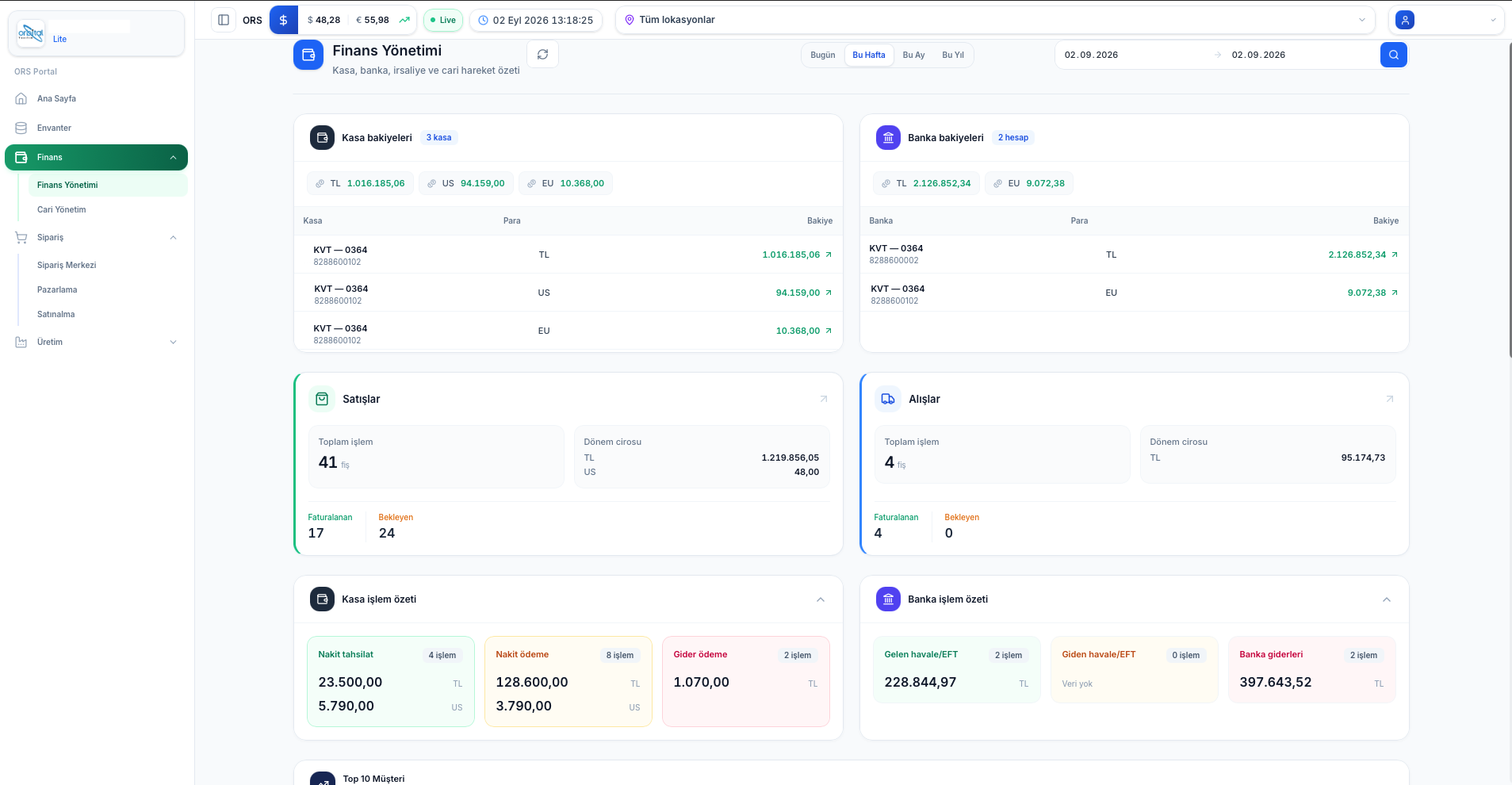This screenshot has height=785, width=1512.
Task: Open Alışlar details via arrow icon
Action: pyautogui.click(x=1389, y=399)
